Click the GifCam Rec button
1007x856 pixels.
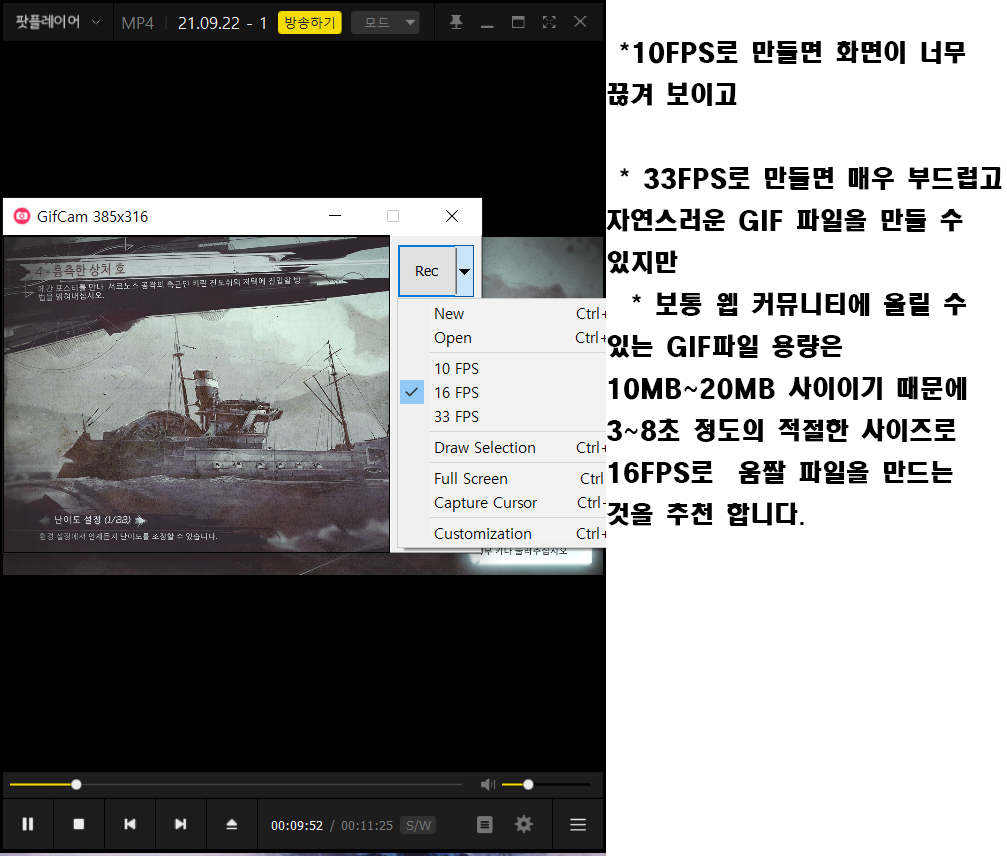click(x=426, y=271)
